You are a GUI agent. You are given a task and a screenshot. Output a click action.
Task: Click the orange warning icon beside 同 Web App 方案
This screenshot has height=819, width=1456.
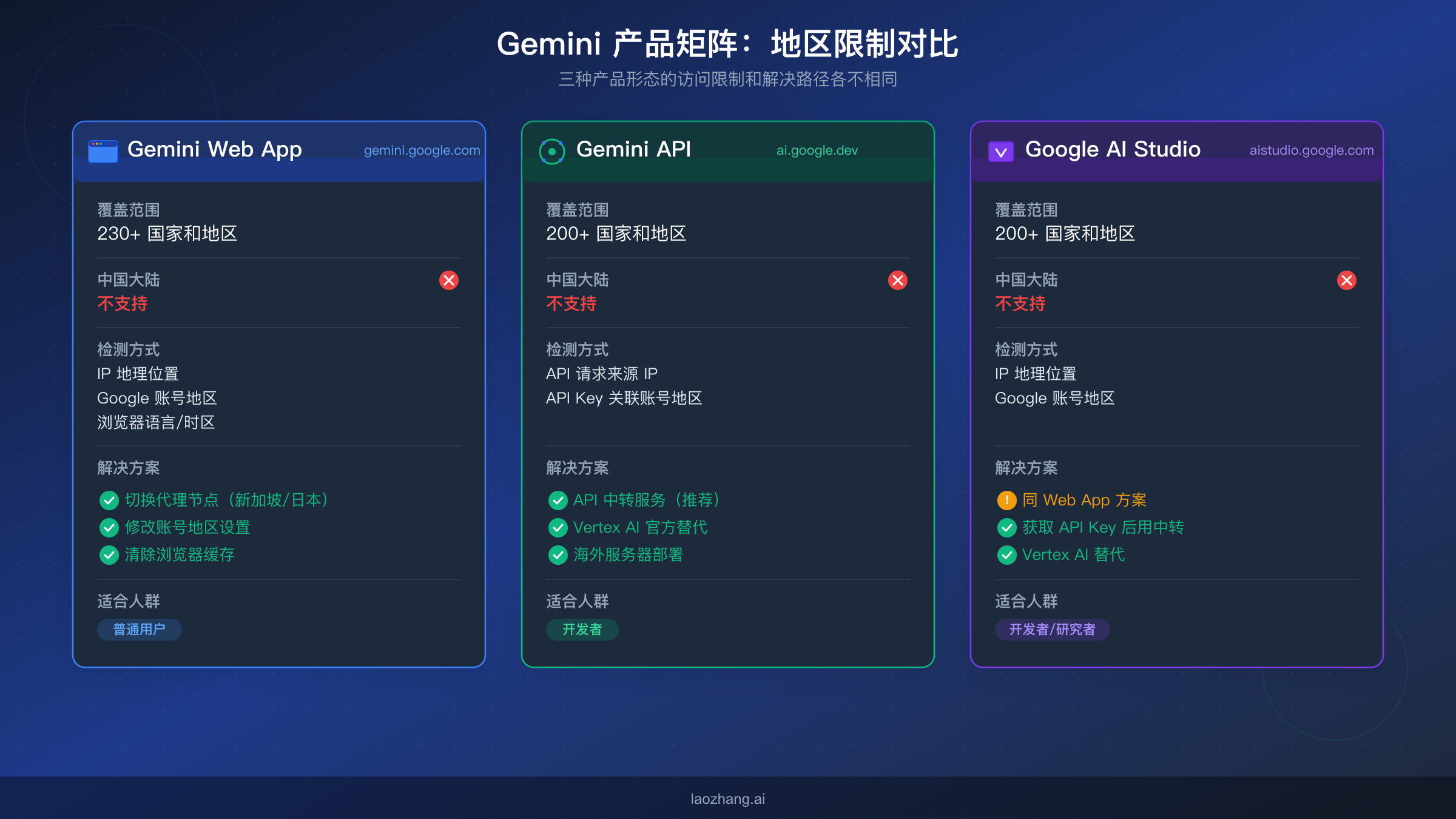pyautogui.click(x=1006, y=500)
